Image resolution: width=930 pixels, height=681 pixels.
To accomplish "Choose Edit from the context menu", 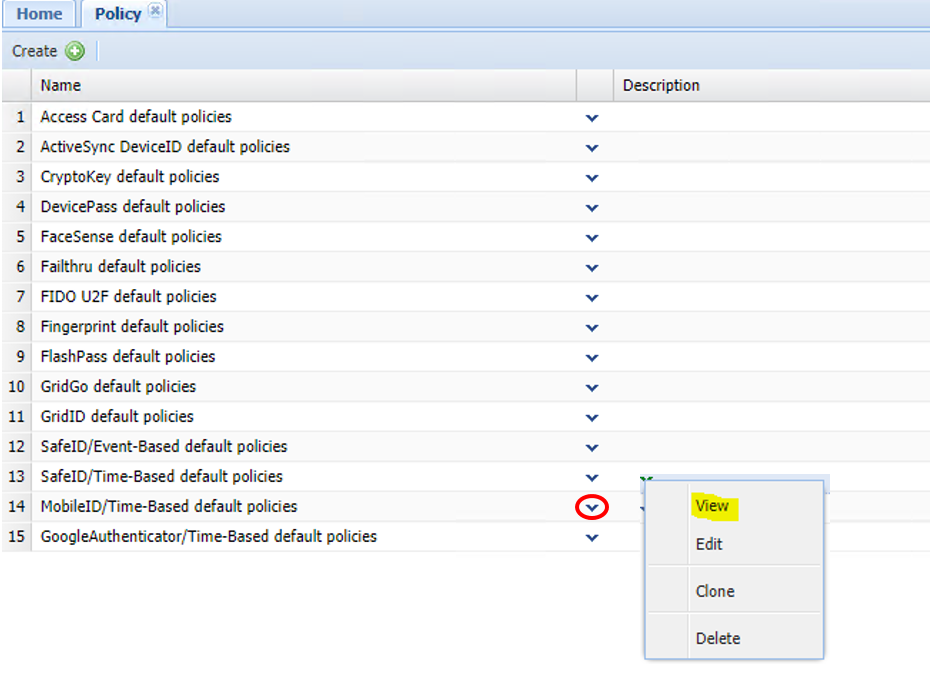I will coord(709,545).
